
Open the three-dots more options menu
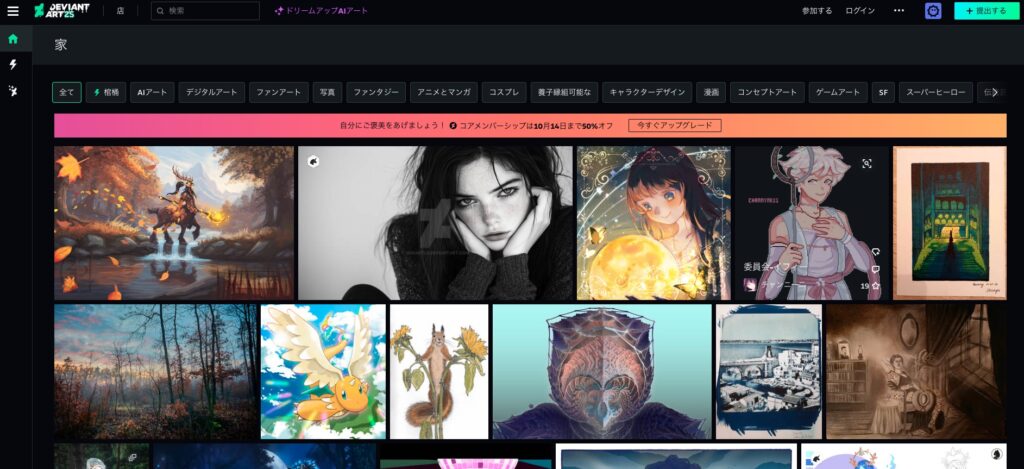898,11
